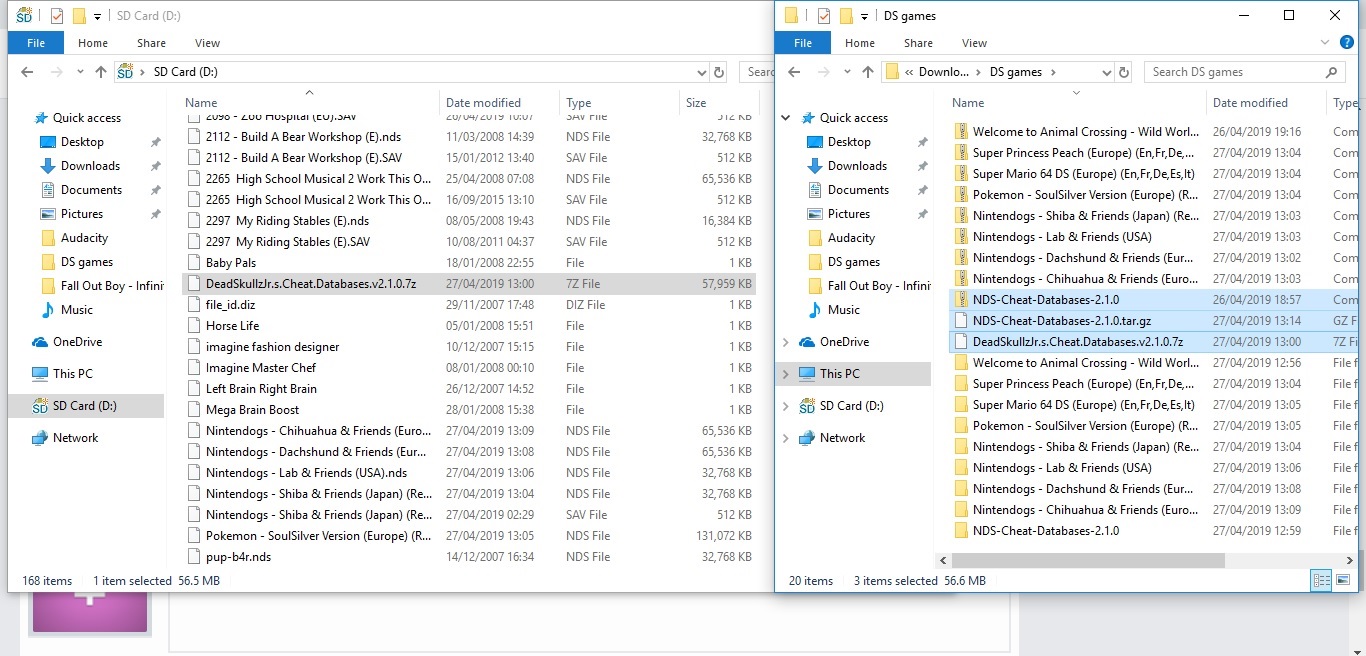Viewport: 1366px width, 656px height.
Task: Open File tab in SD Card window
Action: 36,43
